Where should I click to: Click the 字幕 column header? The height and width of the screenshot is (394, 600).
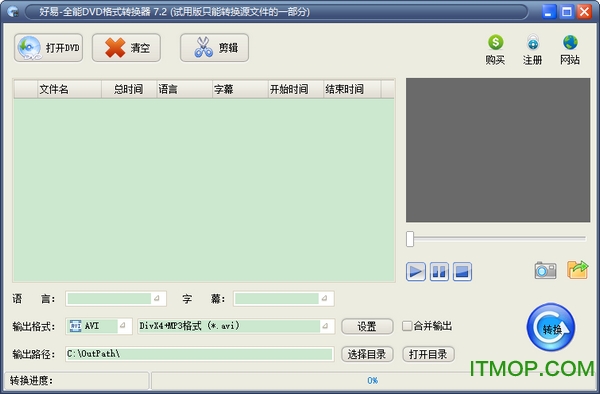pyautogui.click(x=240, y=89)
